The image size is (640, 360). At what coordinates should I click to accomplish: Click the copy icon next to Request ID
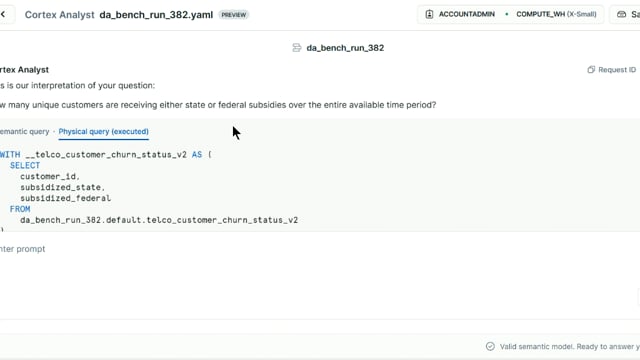click(x=591, y=70)
